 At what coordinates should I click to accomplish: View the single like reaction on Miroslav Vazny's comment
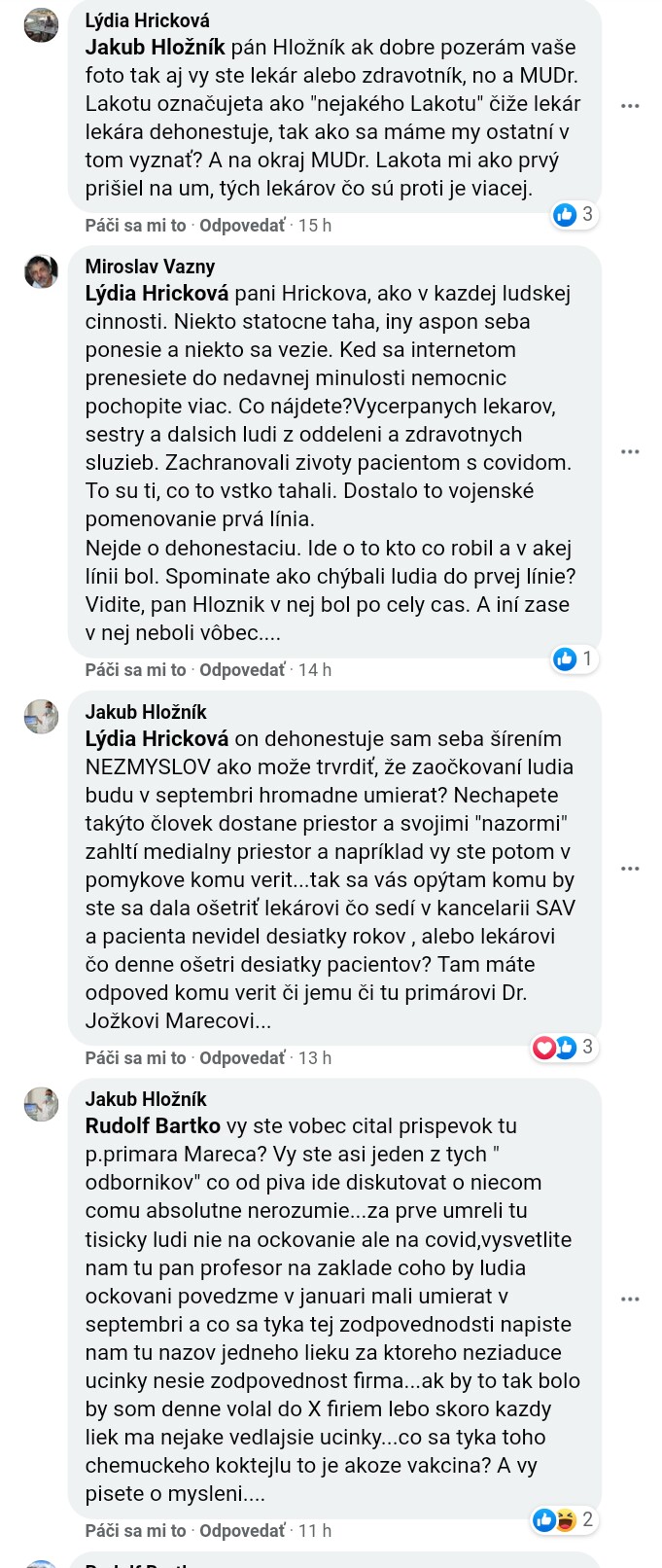click(x=574, y=659)
